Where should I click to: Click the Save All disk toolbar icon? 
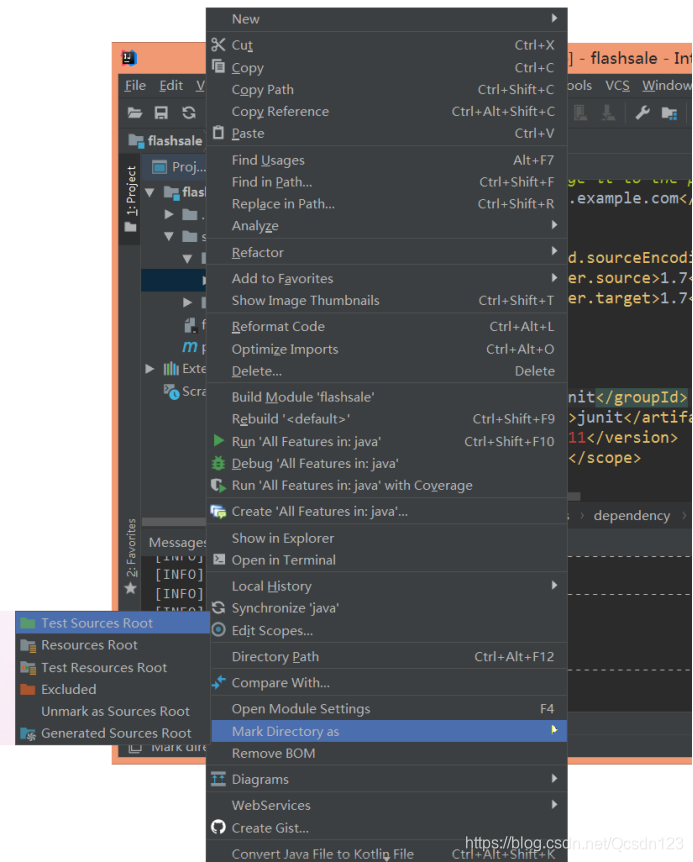(161, 113)
